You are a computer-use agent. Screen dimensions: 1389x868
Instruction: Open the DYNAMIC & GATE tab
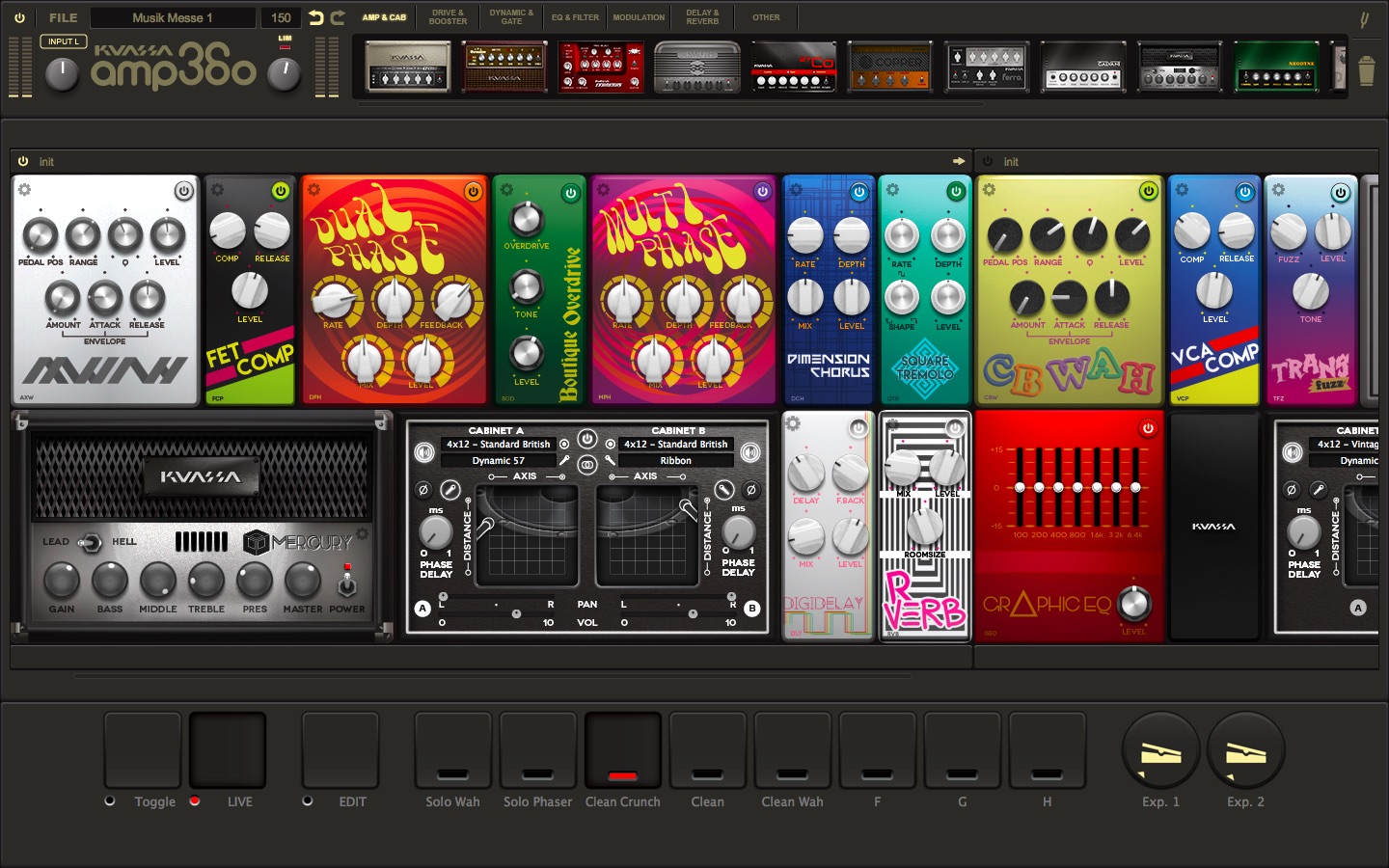(x=511, y=17)
